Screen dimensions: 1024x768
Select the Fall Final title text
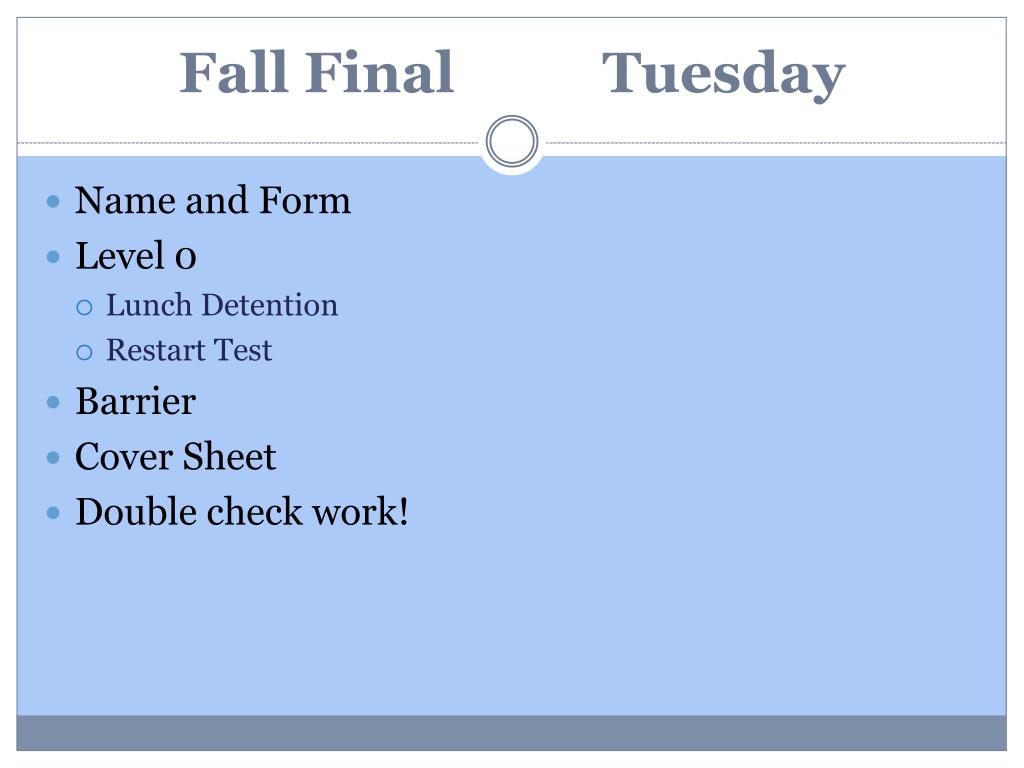point(317,72)
